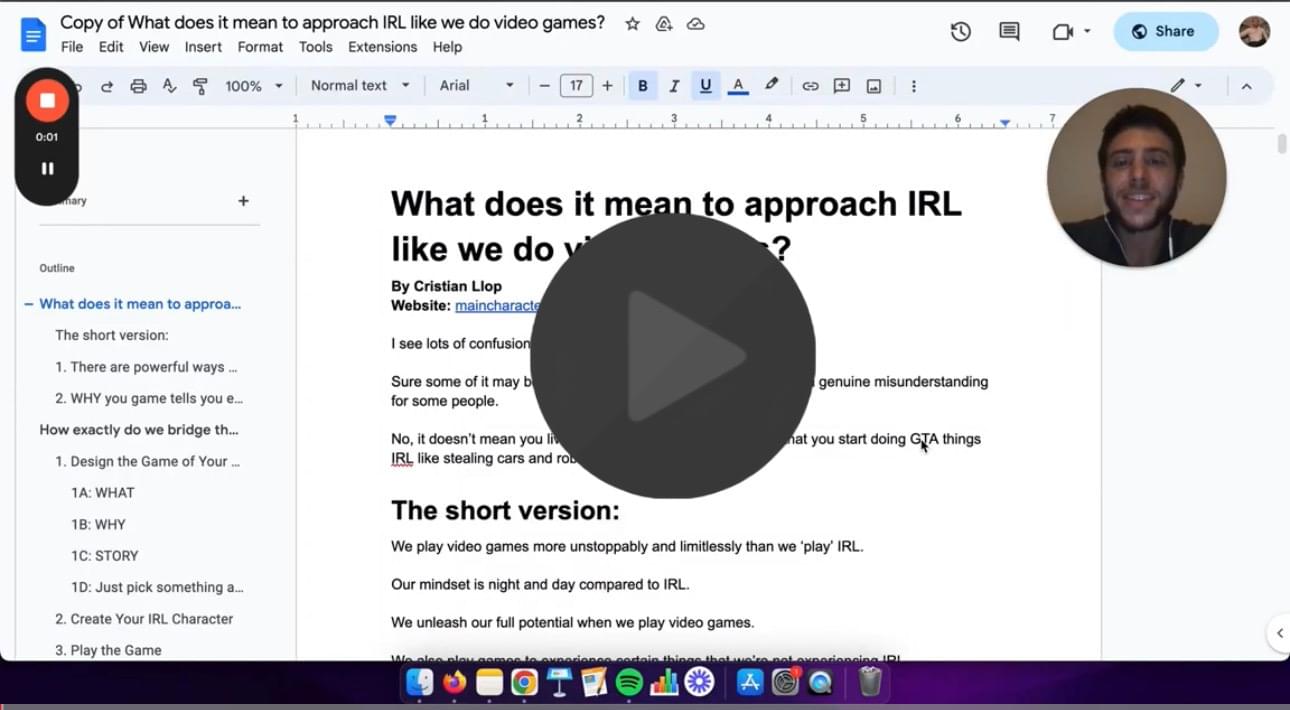This screenshot has width=1290, height=710.
Task: Star this document
Action: point(632,24)
